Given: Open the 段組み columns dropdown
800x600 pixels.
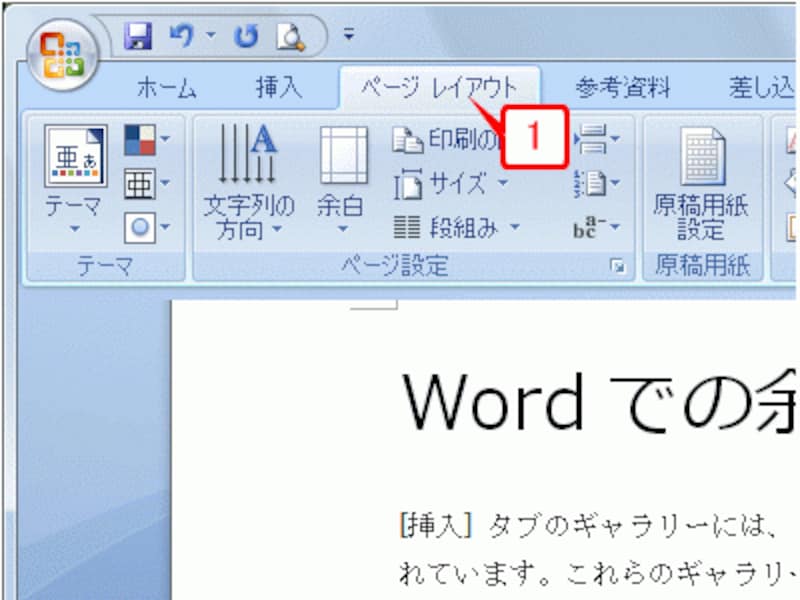Looking at the screenshot, I should point(457,228).
